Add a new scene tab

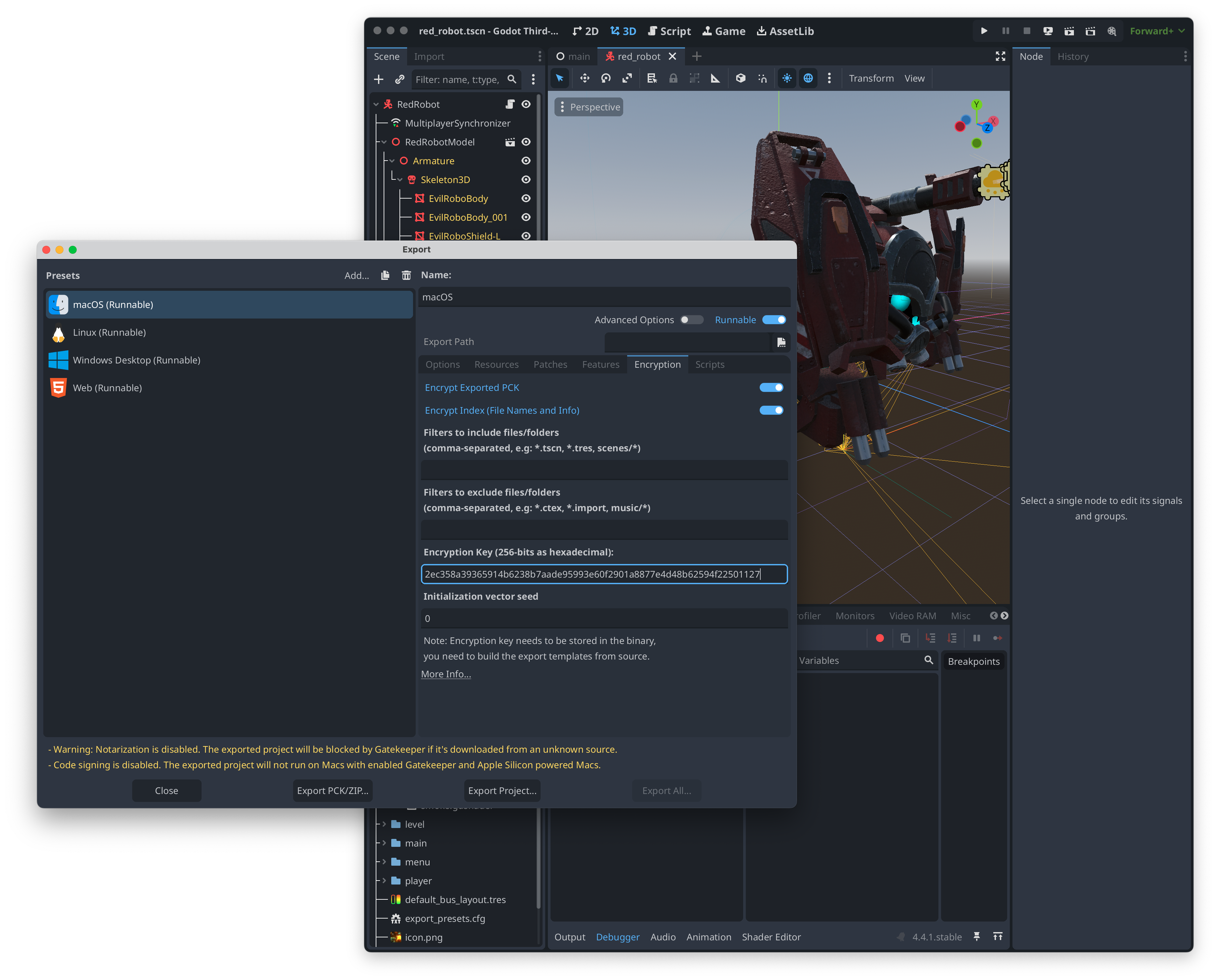(697, 57)
